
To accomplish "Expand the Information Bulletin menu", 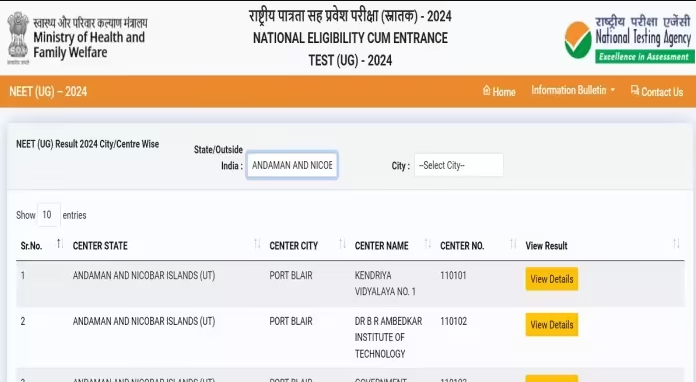I will pyautogui.click(x=573, y=91).
